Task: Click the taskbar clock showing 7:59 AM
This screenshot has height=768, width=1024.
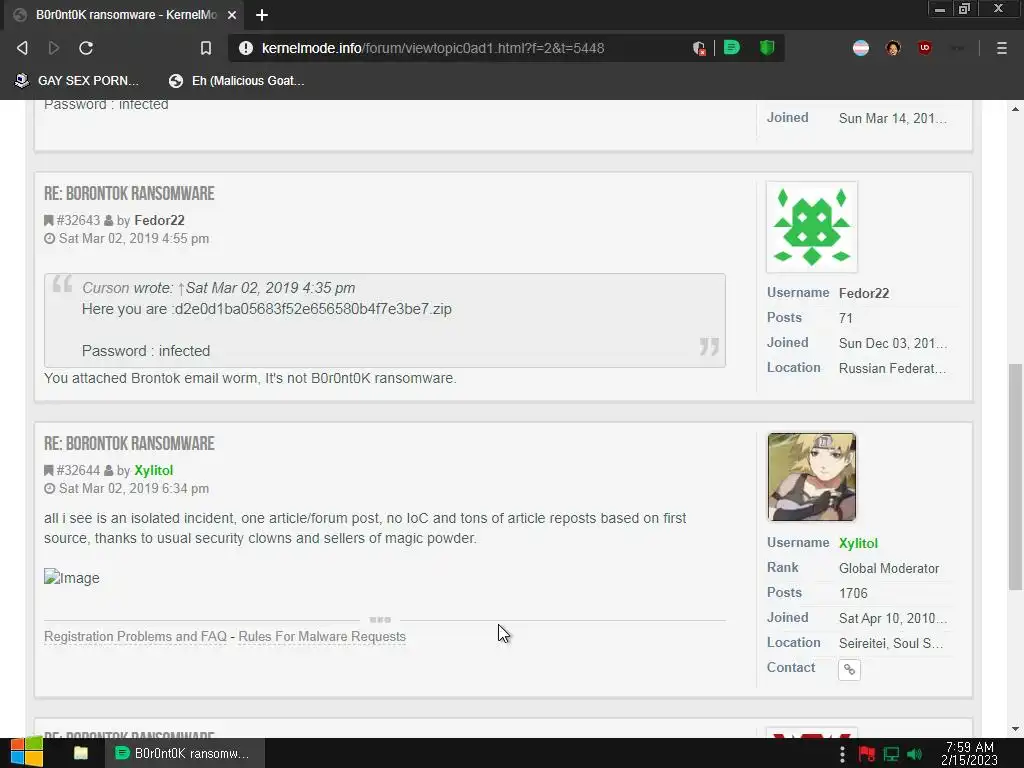Action: [x=970, y=753]
